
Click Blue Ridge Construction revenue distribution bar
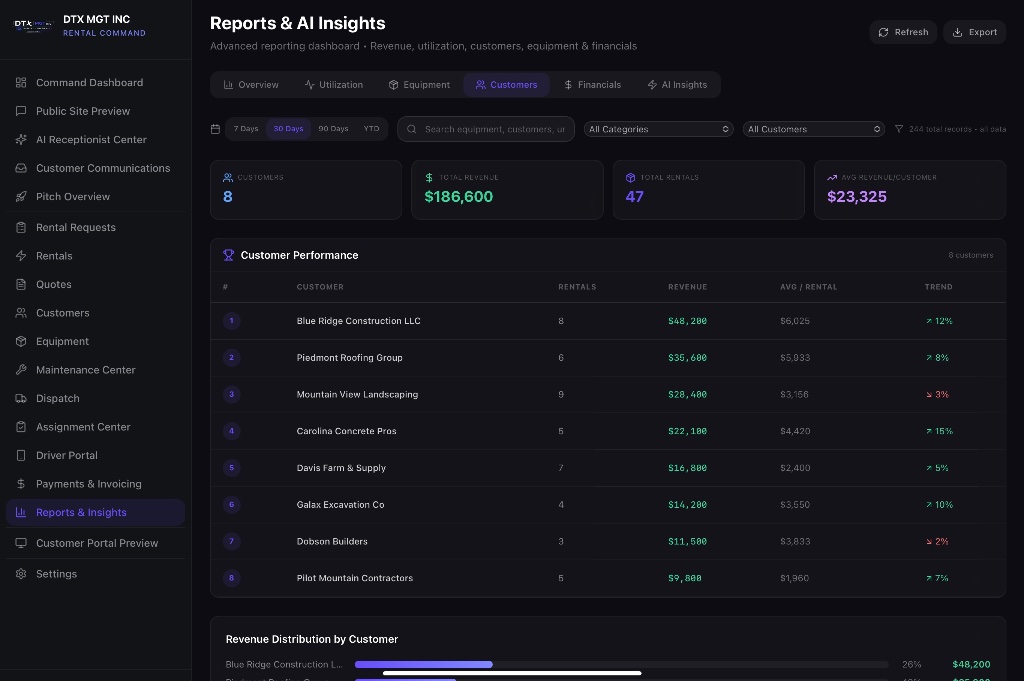click(x=424, y=664)
